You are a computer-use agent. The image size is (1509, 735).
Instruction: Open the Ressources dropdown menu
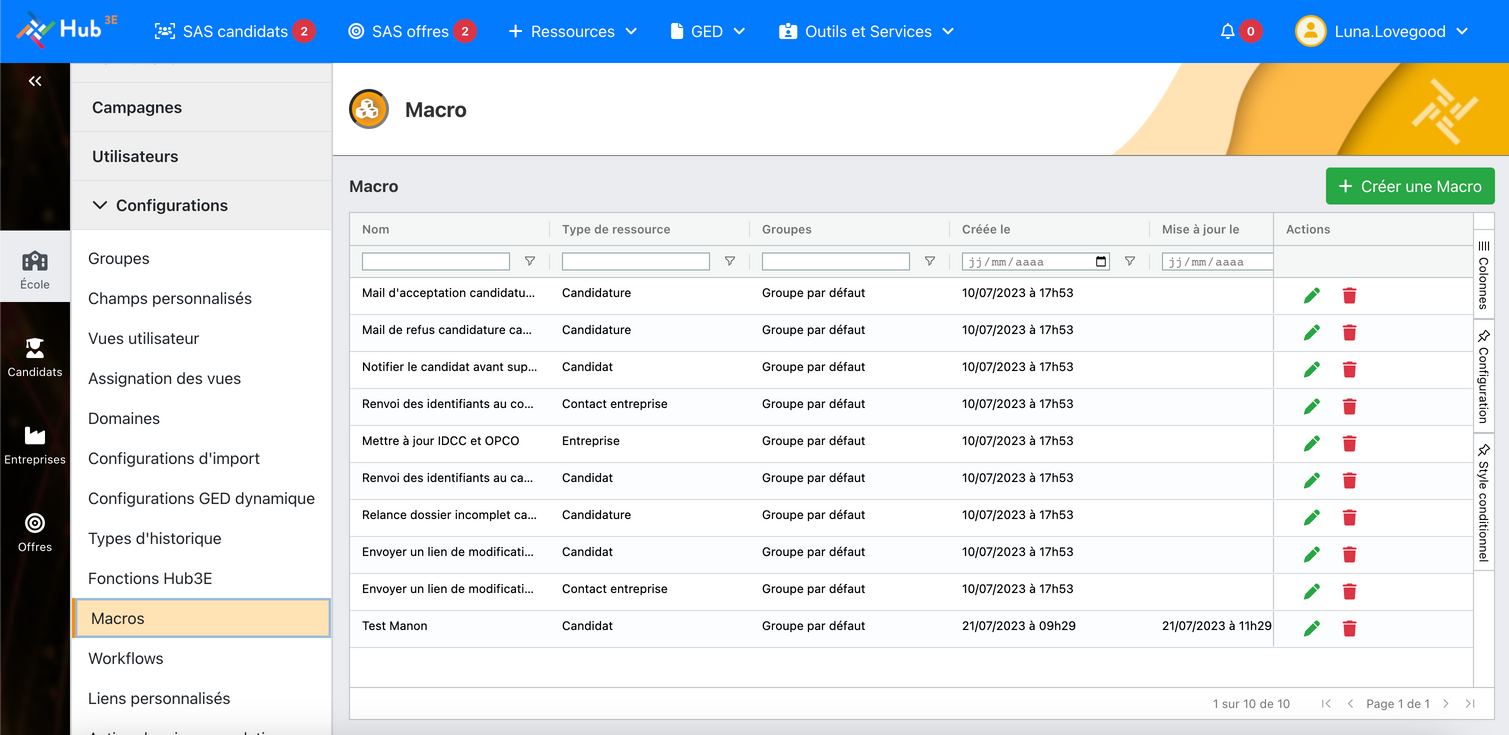pyautogui.click(x=573, y=31)
